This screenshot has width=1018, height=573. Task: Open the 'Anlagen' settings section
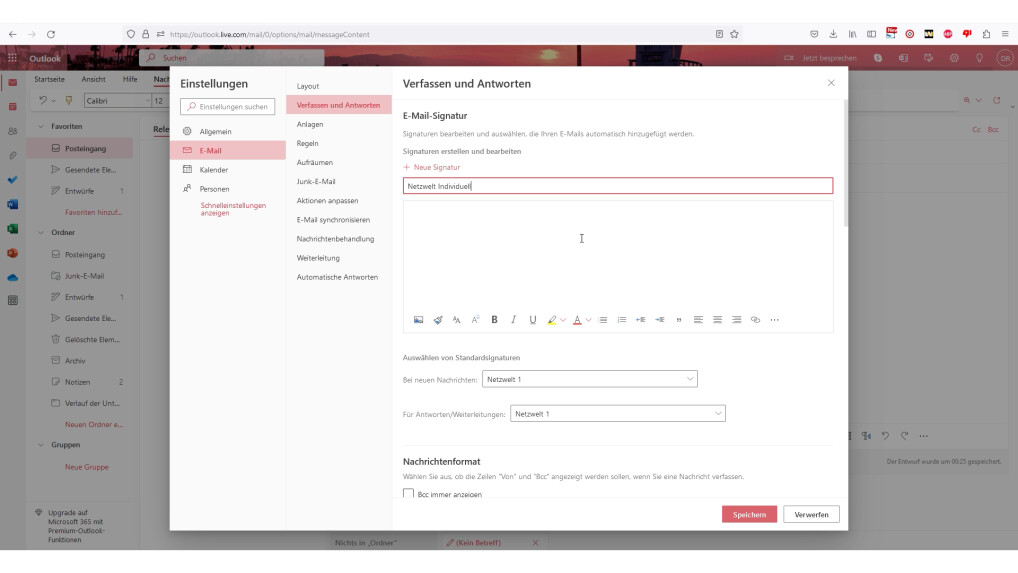tap(310, 124)
